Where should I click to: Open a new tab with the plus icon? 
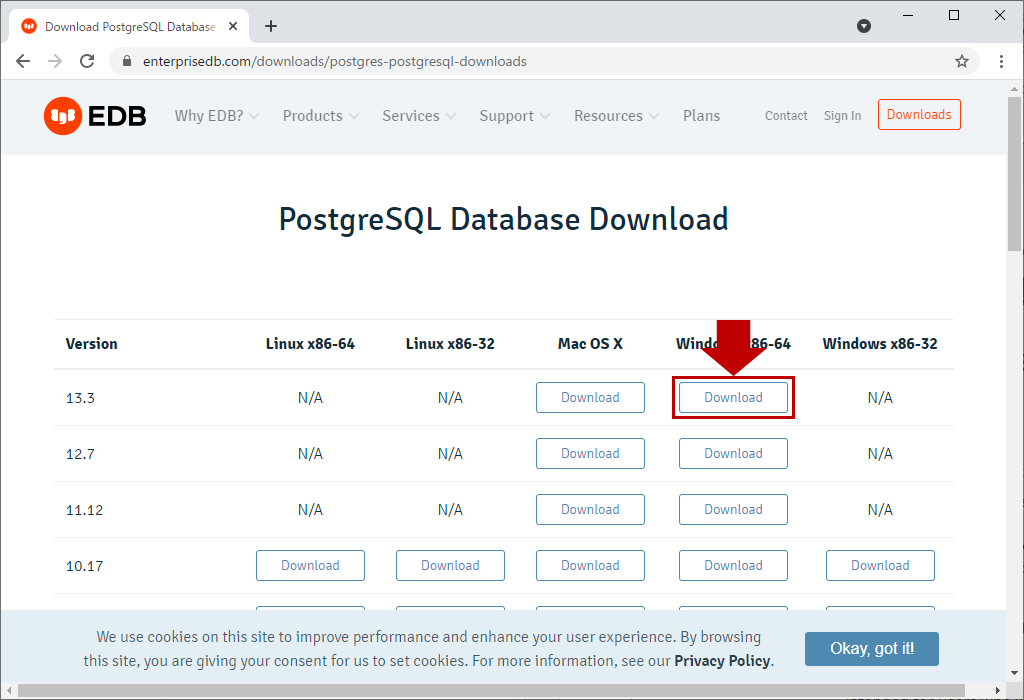271,26
